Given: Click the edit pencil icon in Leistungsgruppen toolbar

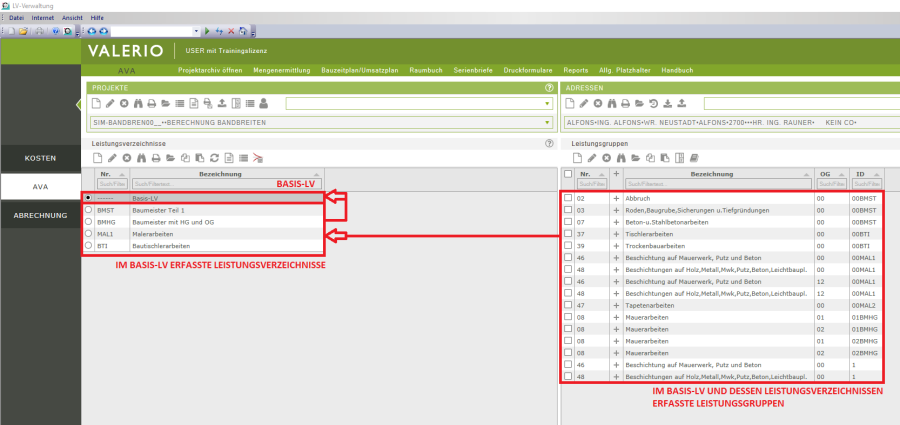Looking at the screenshot, I should [590, 158].
